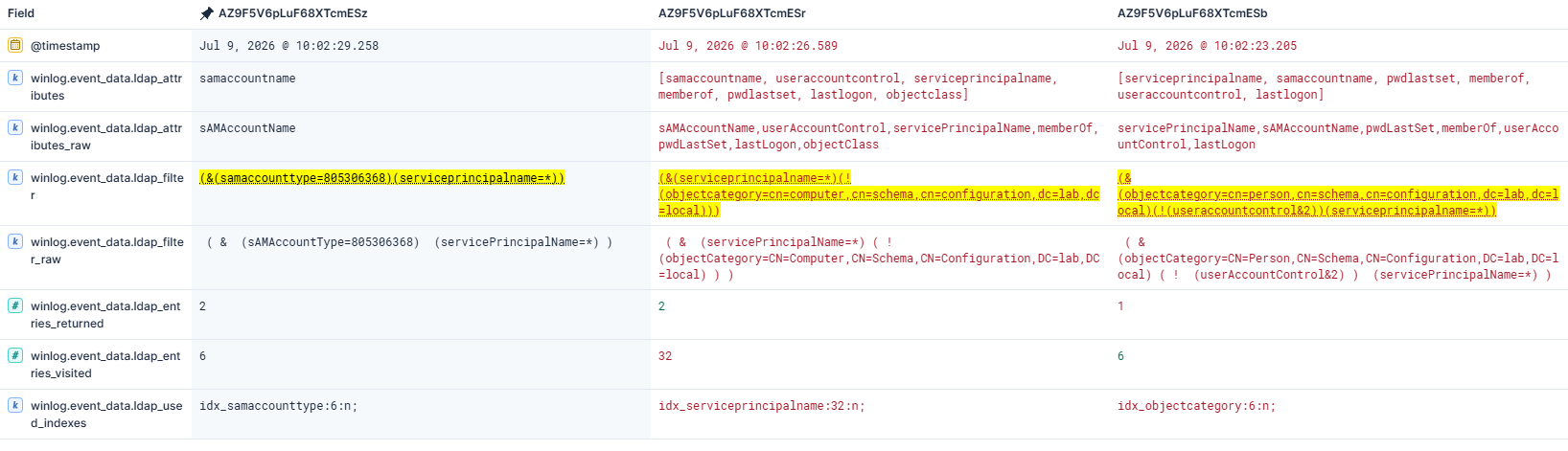Click keyword type icon for ldap_filter_raw field
This screenshot has width=1568, height=451.
point(15,241)
